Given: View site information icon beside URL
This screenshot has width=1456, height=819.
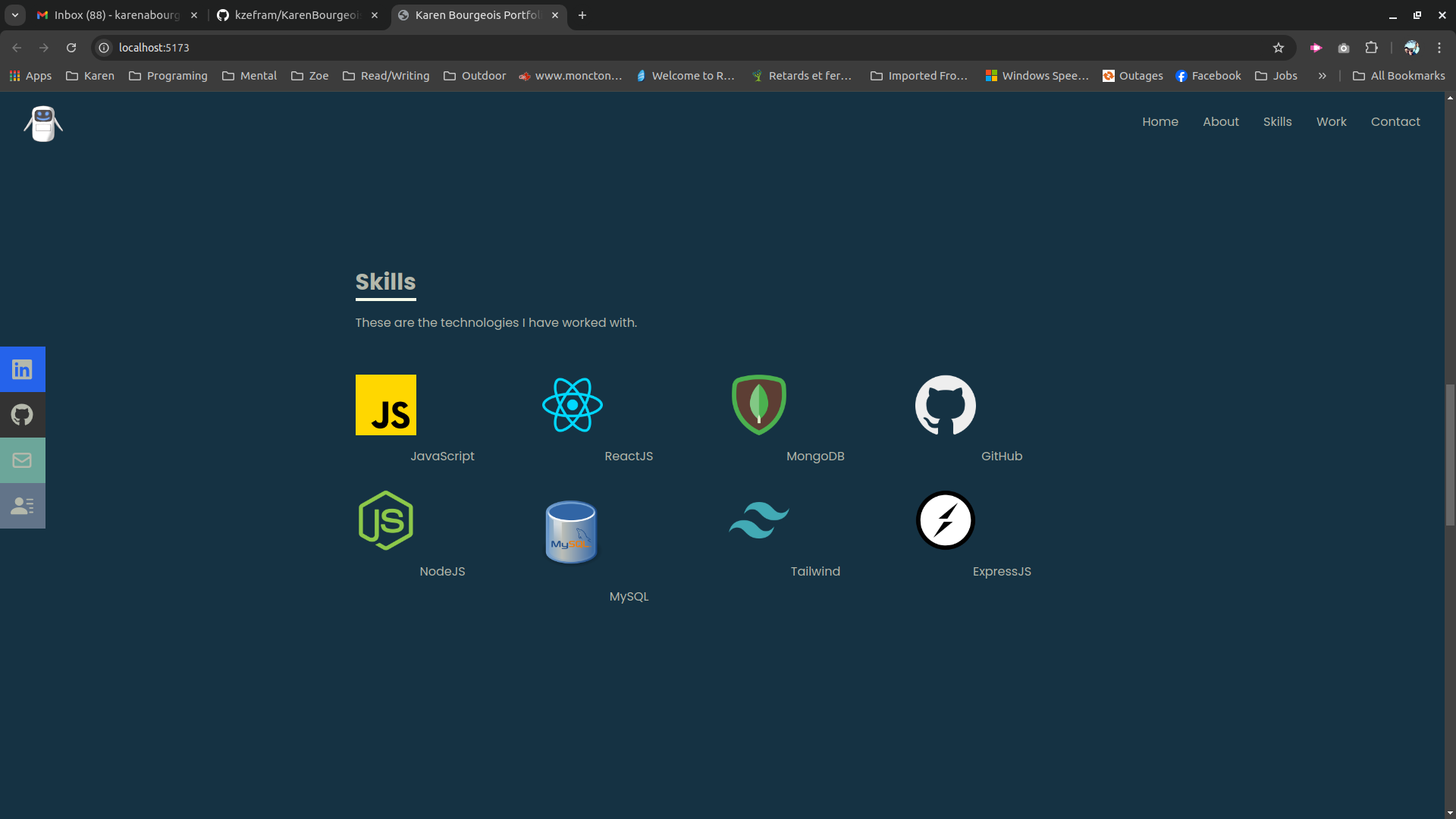Looking at the screenshot, I should point(105,48).
